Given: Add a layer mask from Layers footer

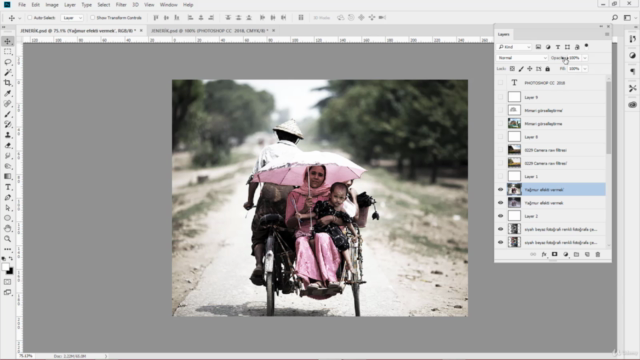Looking at the screenshot, I should (x=554, y=254).
